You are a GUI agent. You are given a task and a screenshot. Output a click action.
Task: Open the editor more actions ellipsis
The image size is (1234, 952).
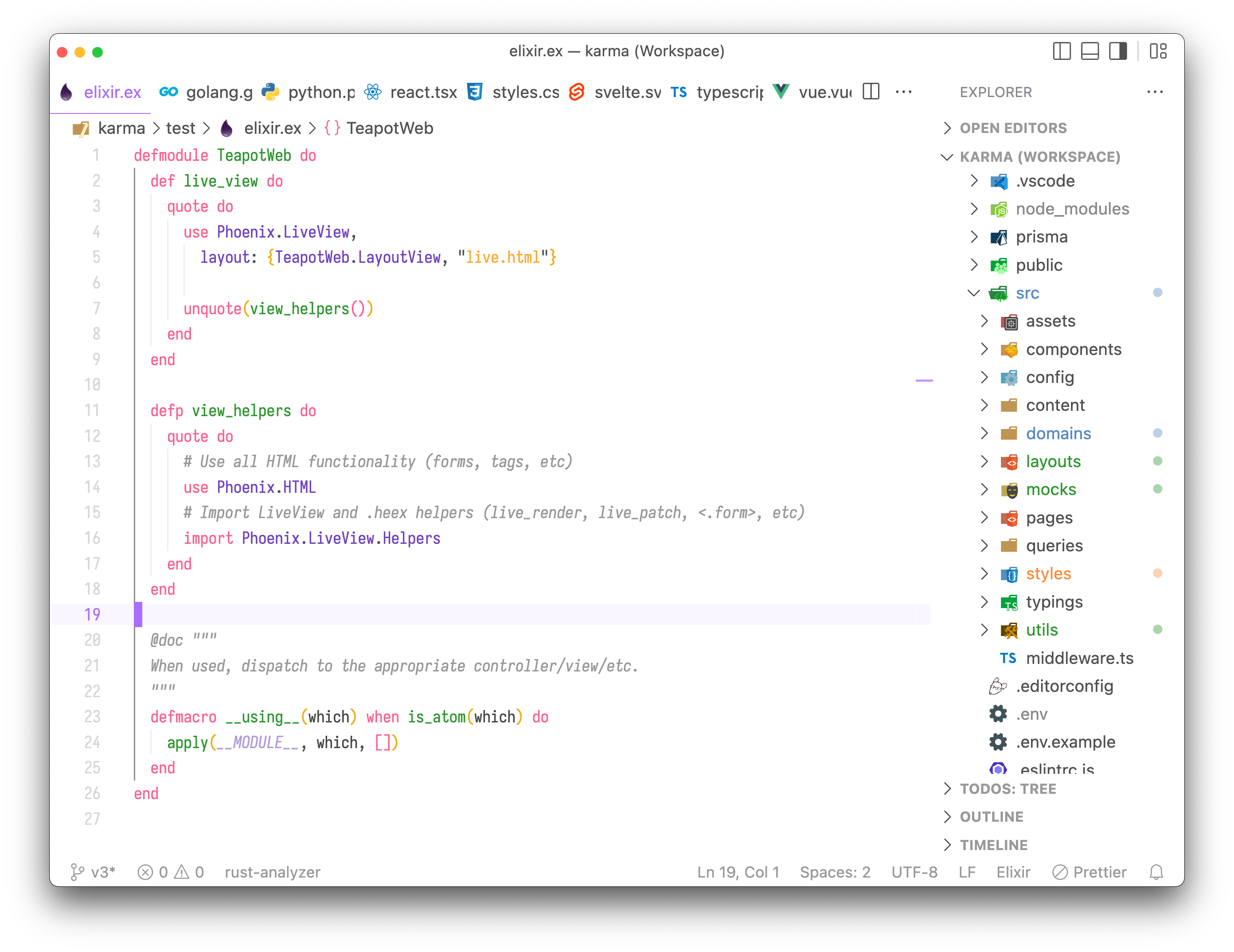903,92
